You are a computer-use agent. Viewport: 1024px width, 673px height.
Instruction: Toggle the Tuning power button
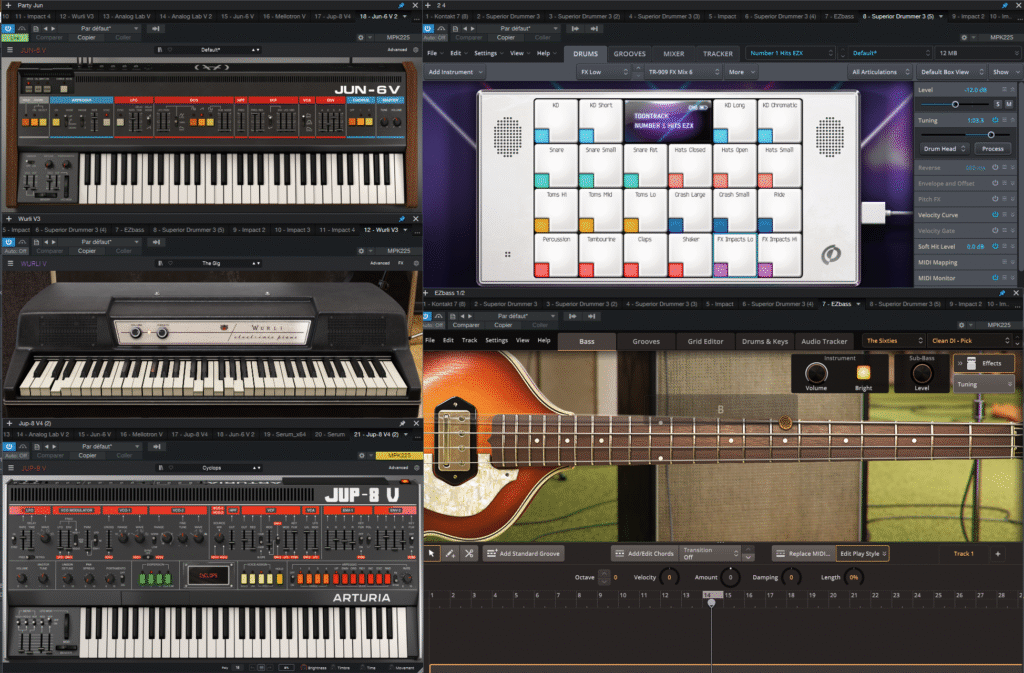(995, 120)
